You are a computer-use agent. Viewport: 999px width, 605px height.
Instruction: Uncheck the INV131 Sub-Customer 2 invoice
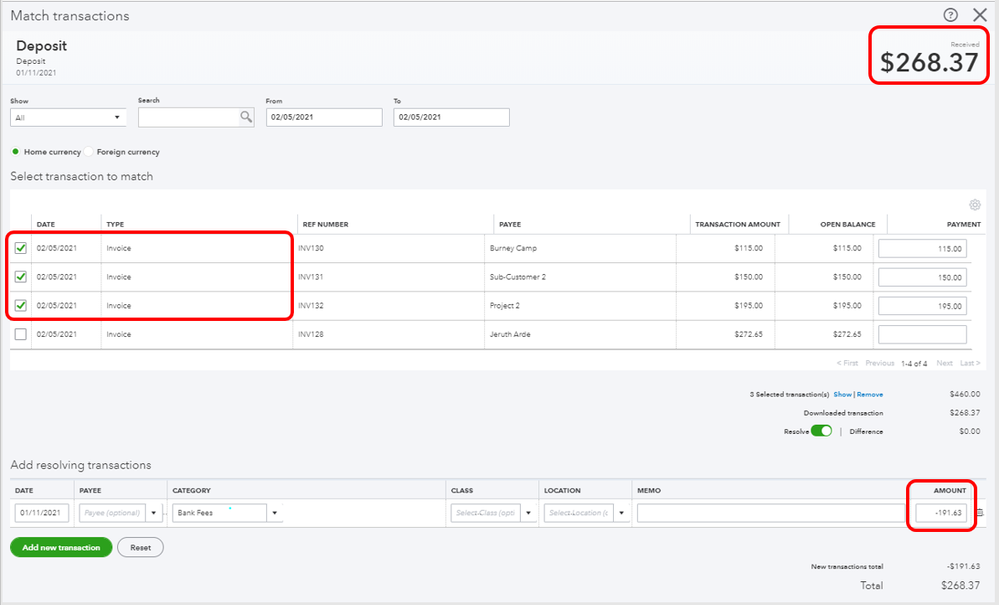pyautogui.click(x=20, y=276)
